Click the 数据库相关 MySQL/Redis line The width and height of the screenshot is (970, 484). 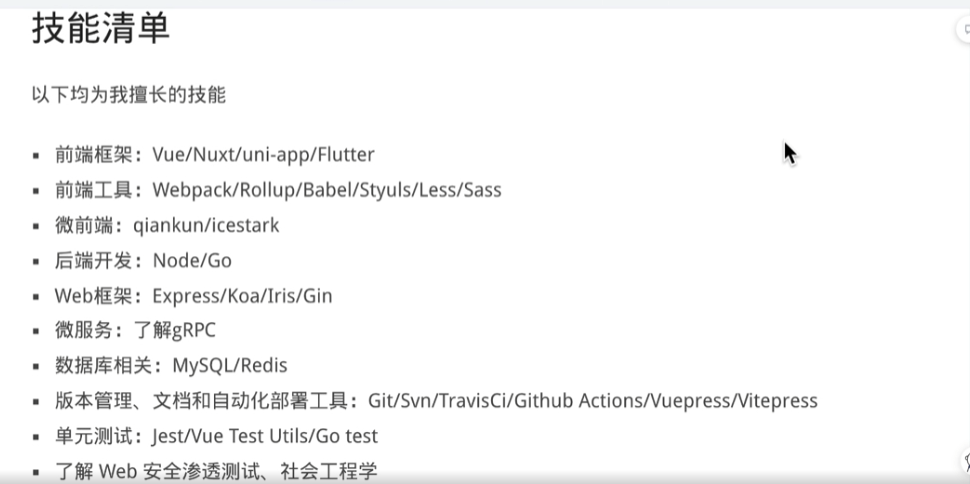click(171, 366)
